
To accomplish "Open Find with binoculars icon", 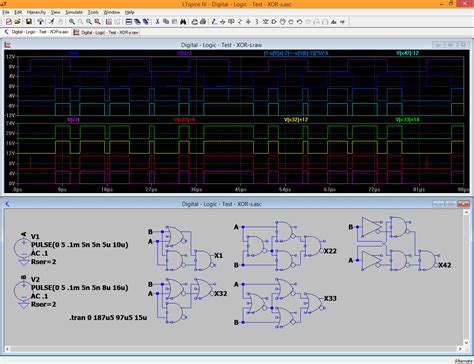I will (183, 22).
